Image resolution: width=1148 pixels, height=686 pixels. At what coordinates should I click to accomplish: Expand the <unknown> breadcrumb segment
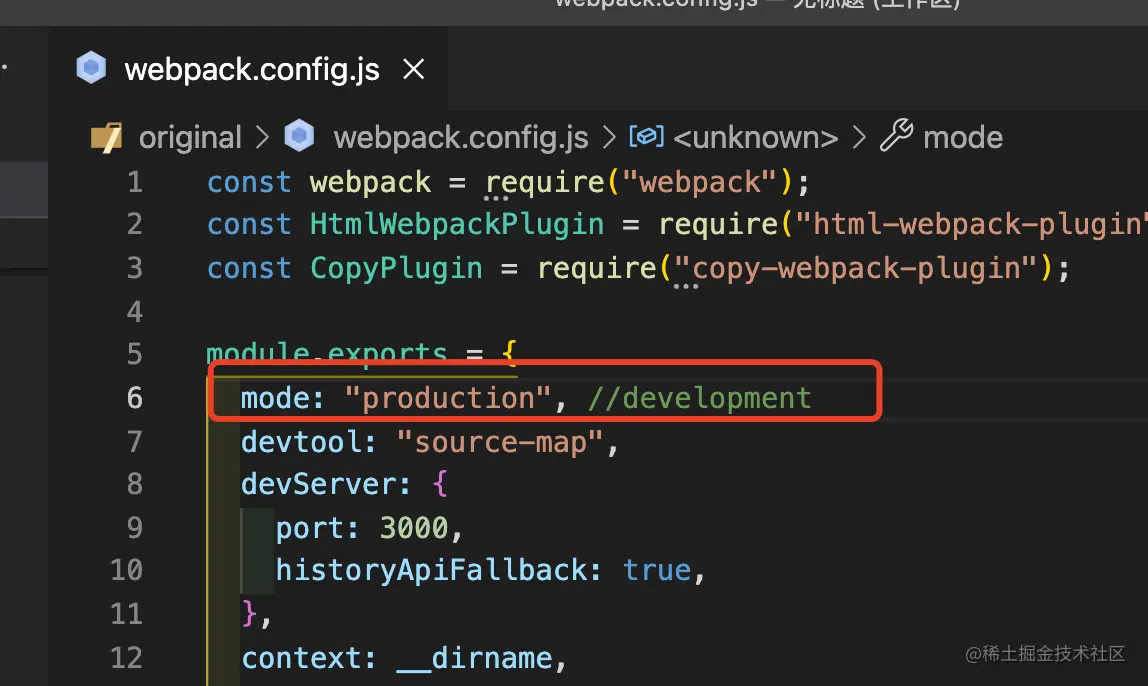[756, 137]
